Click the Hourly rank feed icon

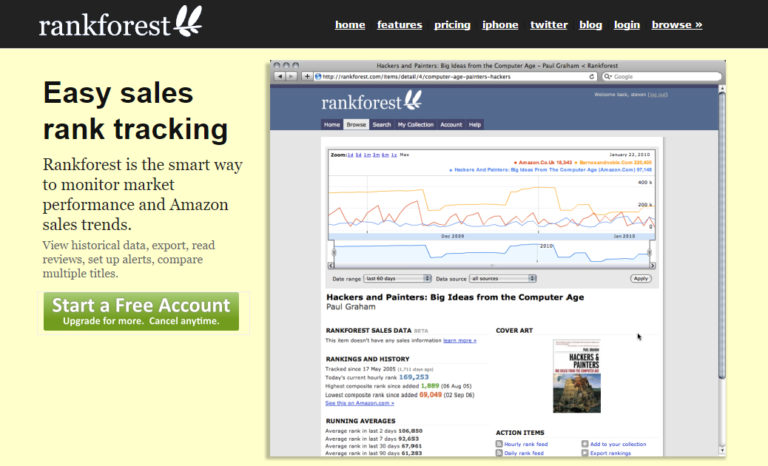coord(499,444)
